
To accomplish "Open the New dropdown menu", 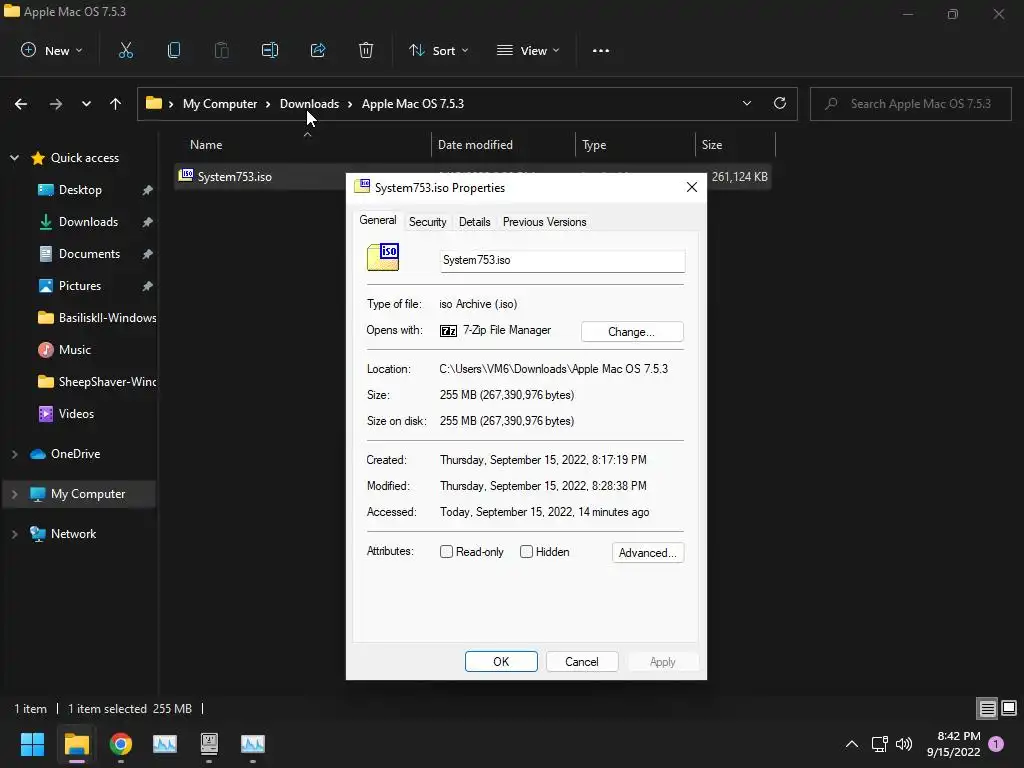I will click(52, 50).
